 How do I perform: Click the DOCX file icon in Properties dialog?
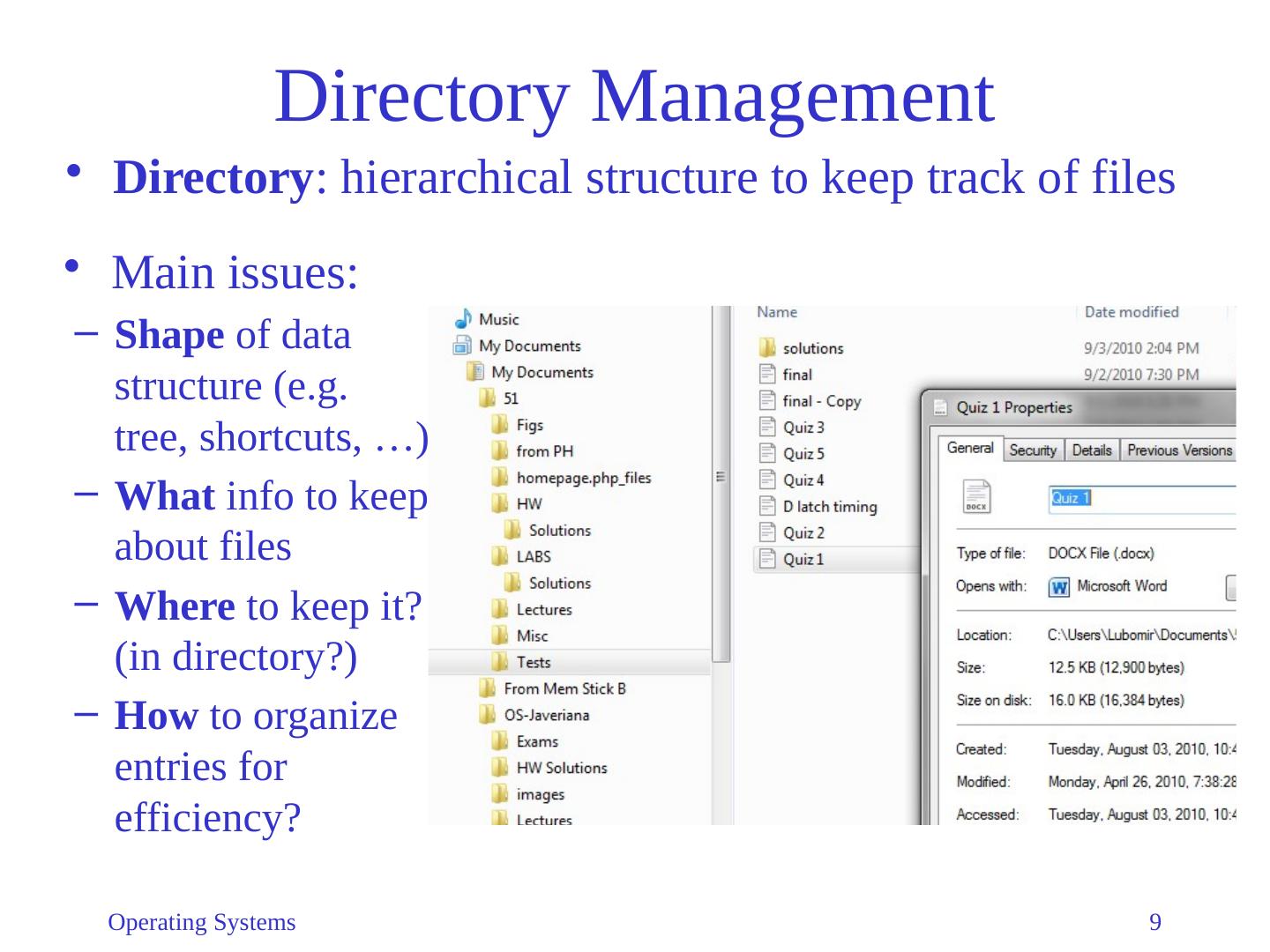point(976,496)
